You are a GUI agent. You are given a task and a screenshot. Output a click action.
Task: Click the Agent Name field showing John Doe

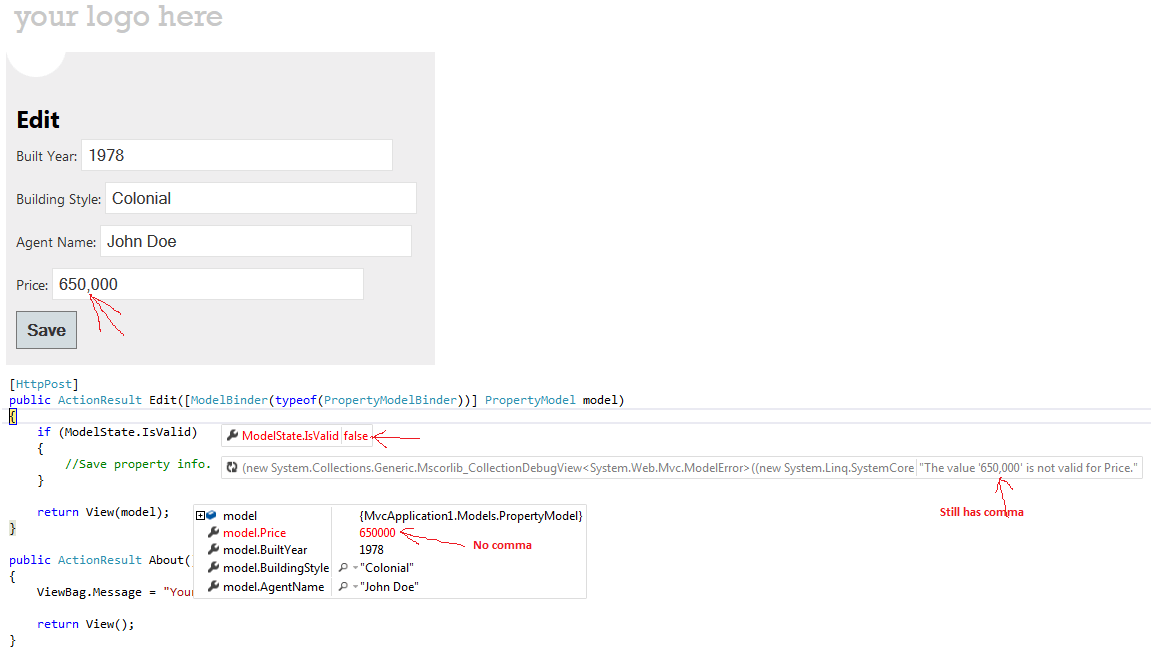[255, 241]
